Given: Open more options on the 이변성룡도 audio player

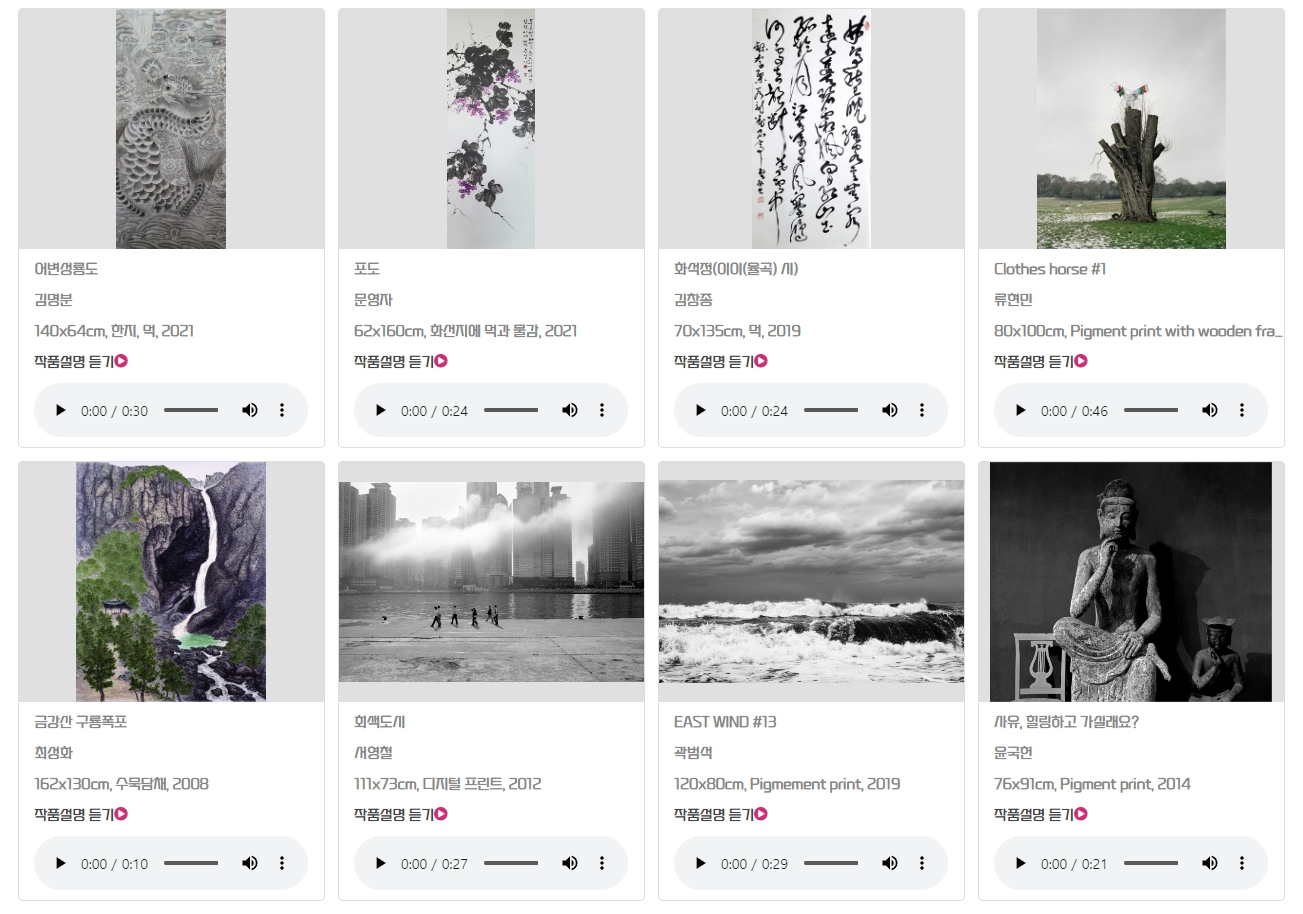Looking at the screenshot, I should point(282,411).
